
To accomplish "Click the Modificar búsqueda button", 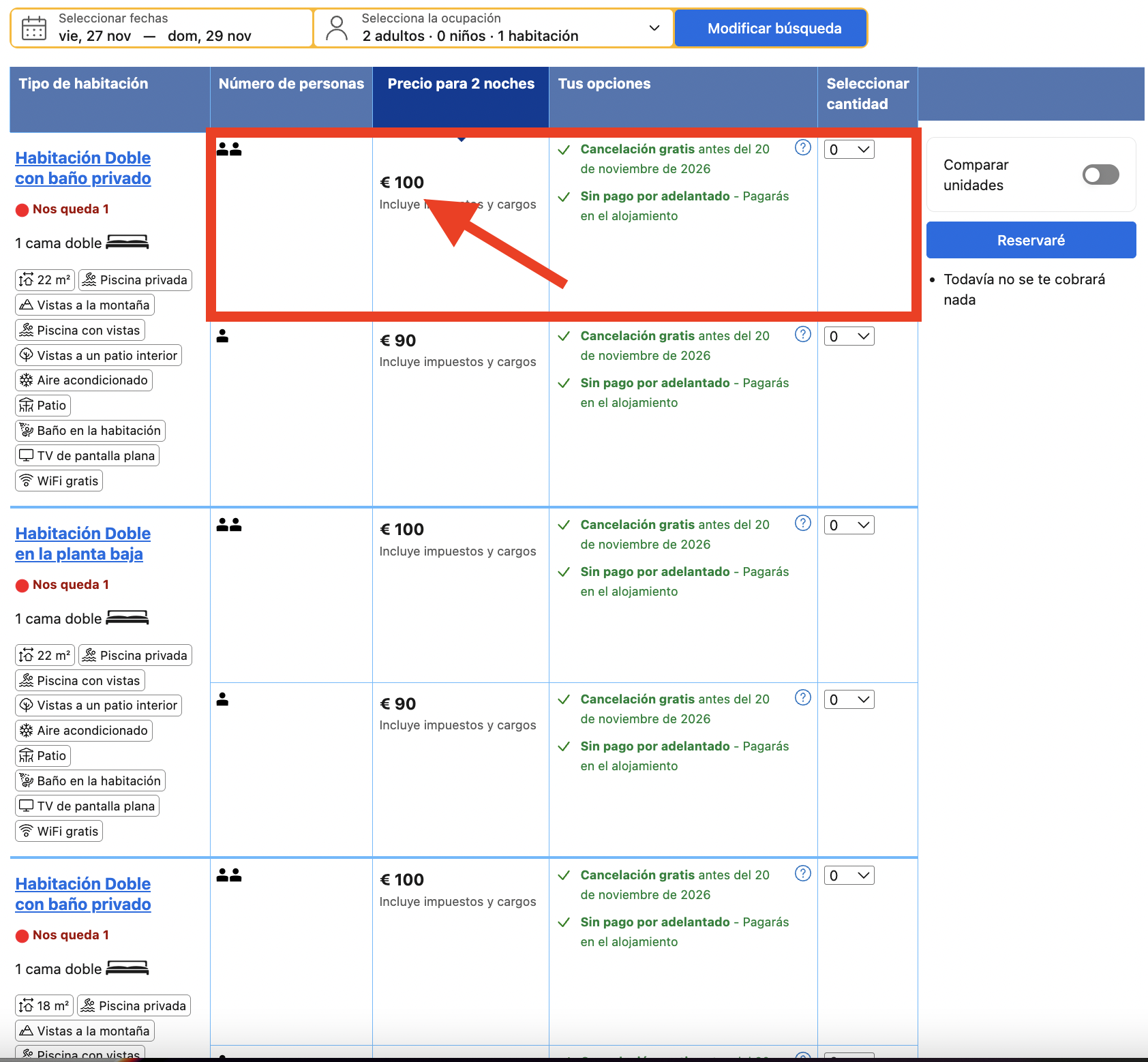I will tap(770, 28).
